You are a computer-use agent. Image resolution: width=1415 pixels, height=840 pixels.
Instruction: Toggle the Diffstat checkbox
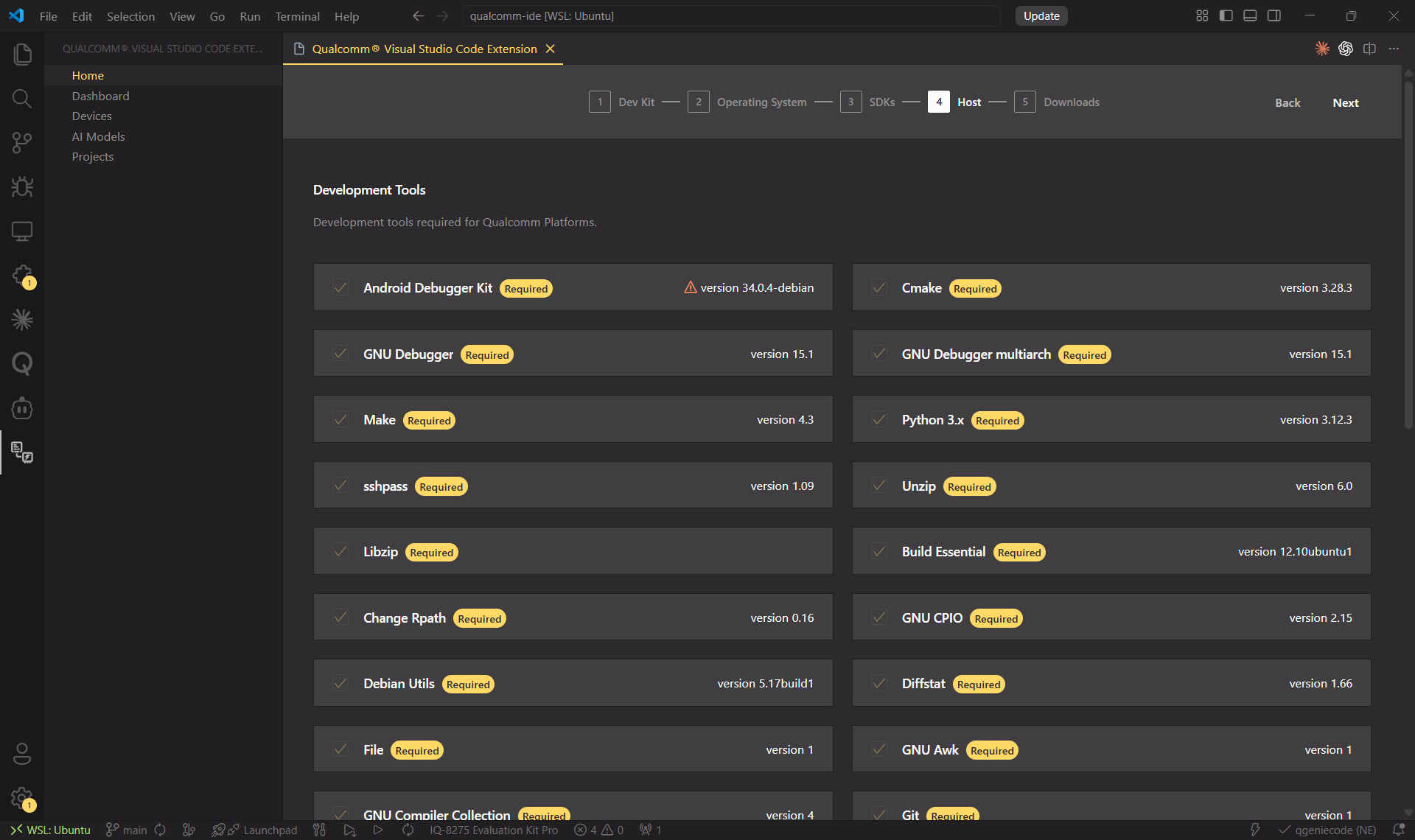pyautogui.click(x=879, y=683)
